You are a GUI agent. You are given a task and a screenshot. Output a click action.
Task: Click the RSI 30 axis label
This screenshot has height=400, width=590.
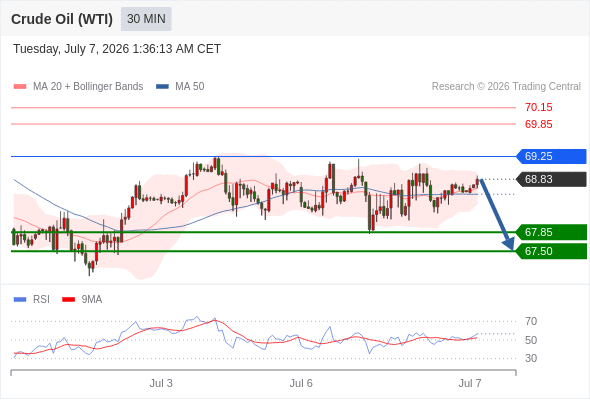[x=531, y=358]
